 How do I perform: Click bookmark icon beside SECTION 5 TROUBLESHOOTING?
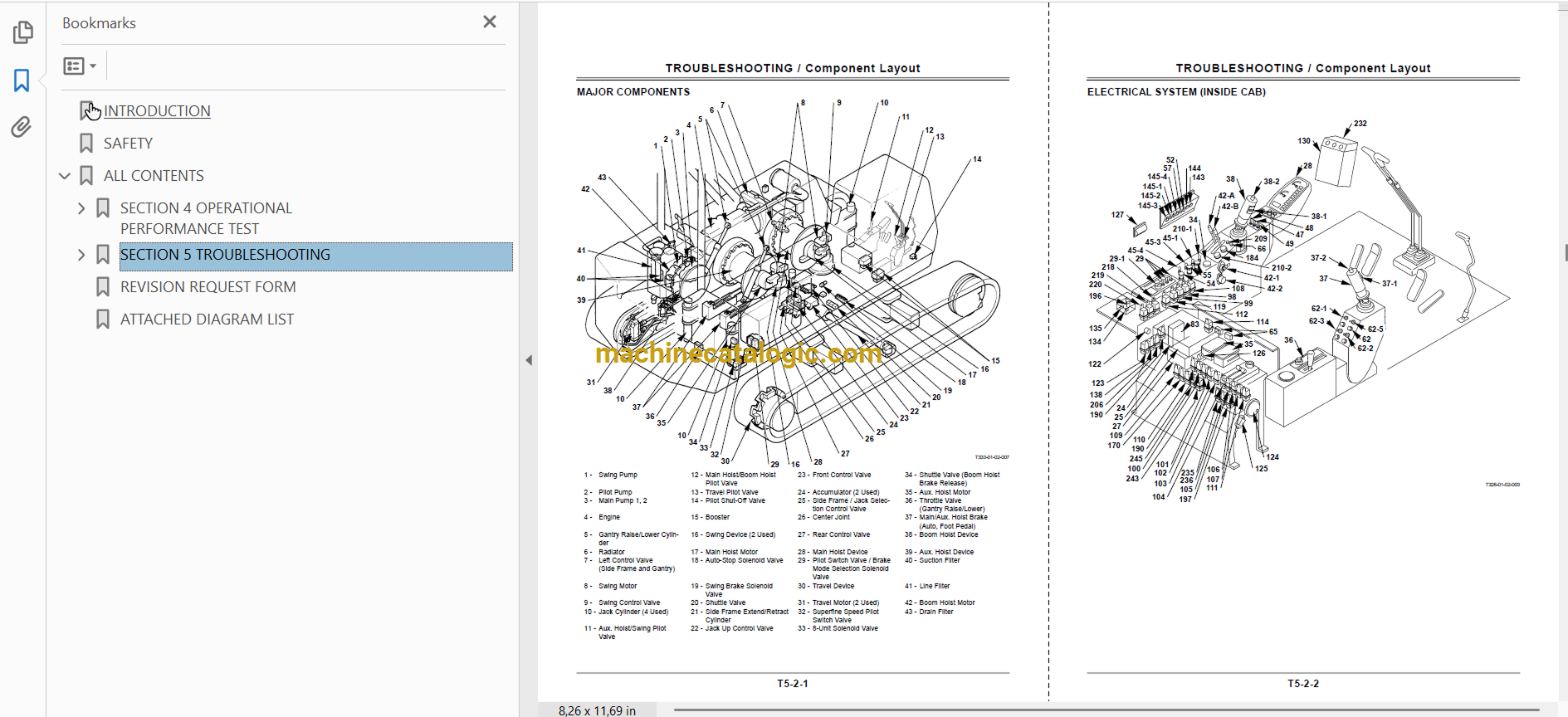103,255
